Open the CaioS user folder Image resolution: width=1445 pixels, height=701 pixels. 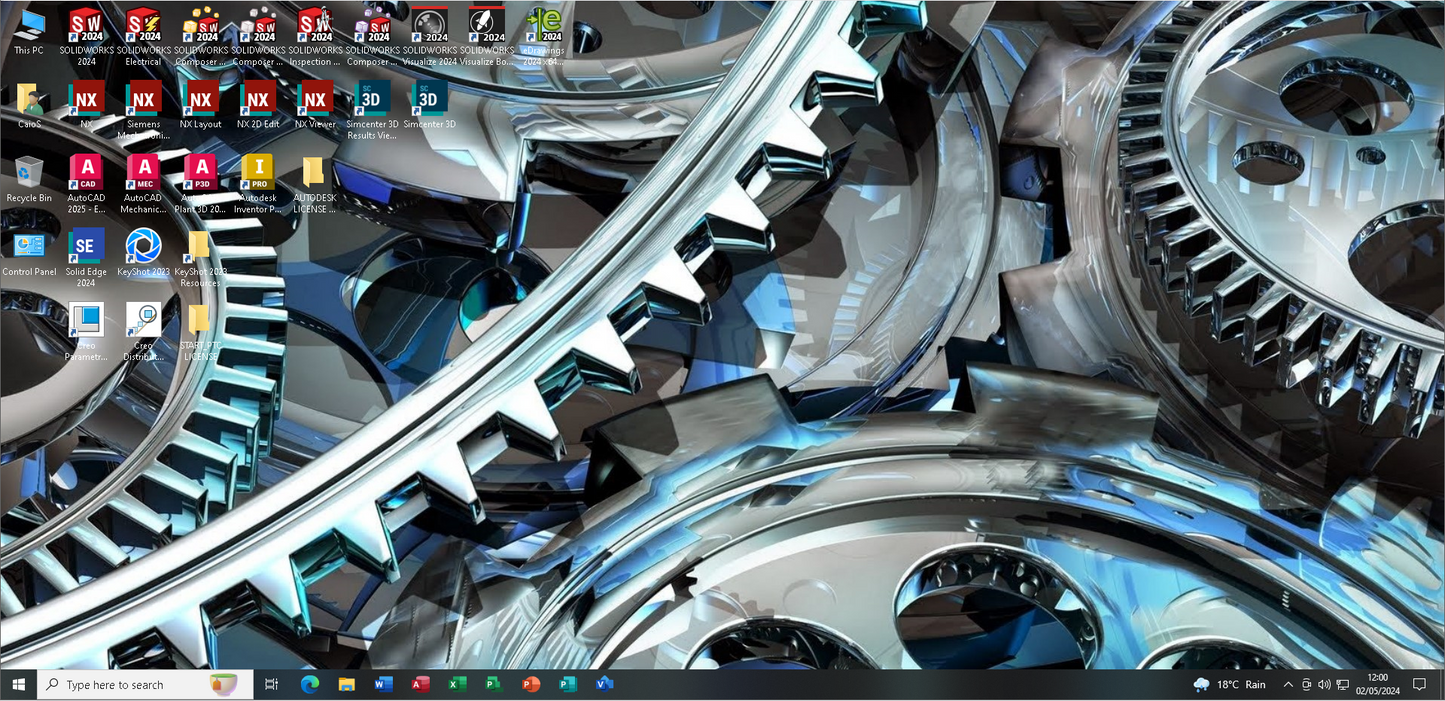[29, 105]
